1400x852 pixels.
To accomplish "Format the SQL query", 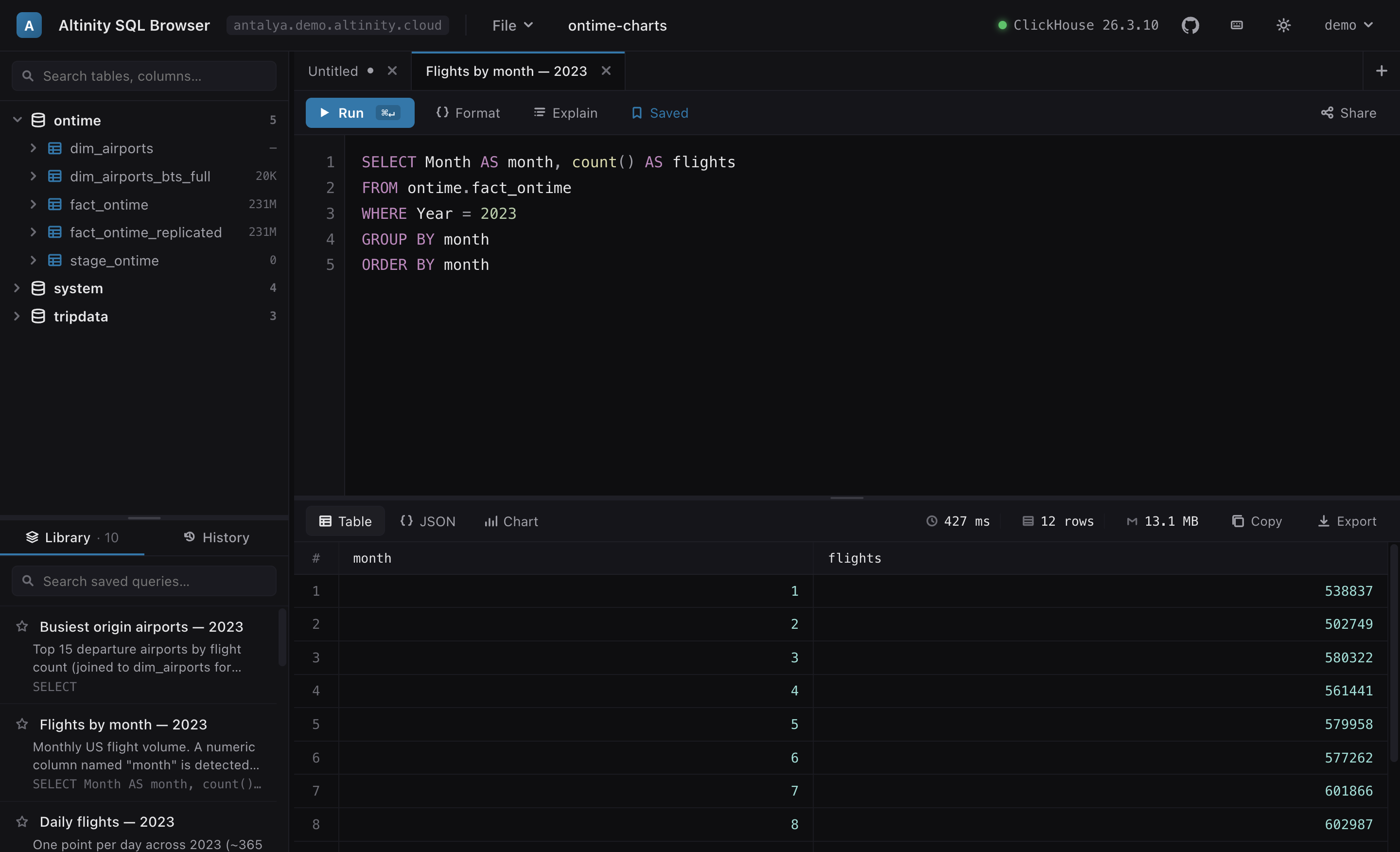I will 468,112.
